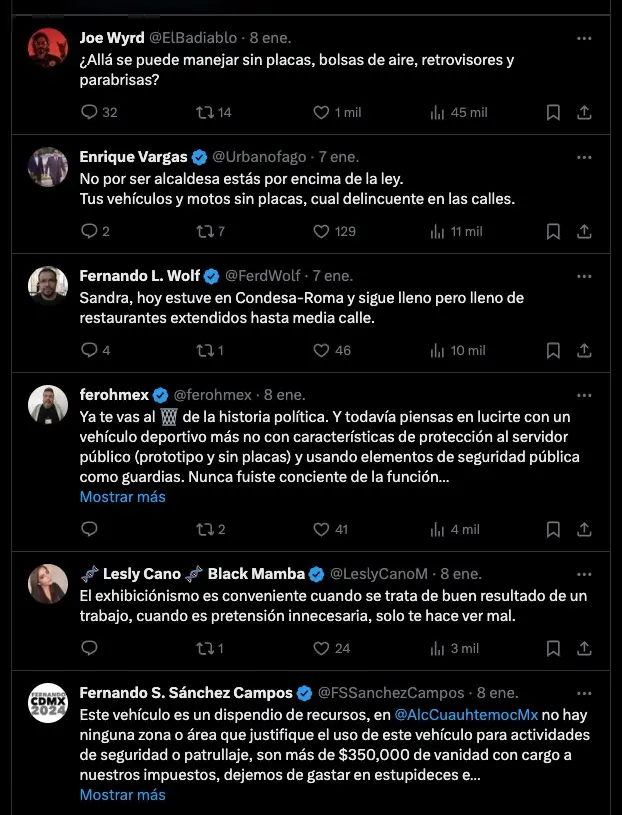
Task: Bookmark Enrique Vargas's tweet
Action: 553,232
